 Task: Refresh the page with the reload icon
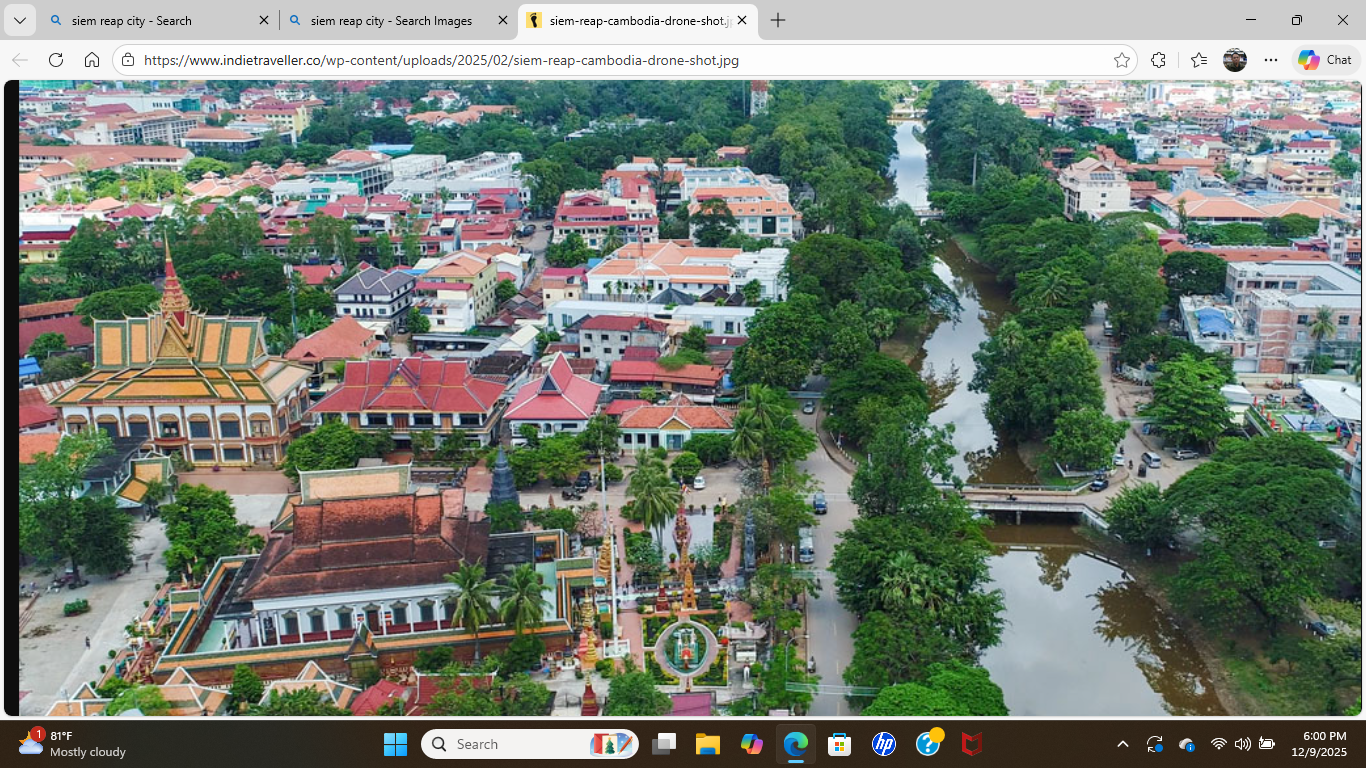tap(56, 60)
